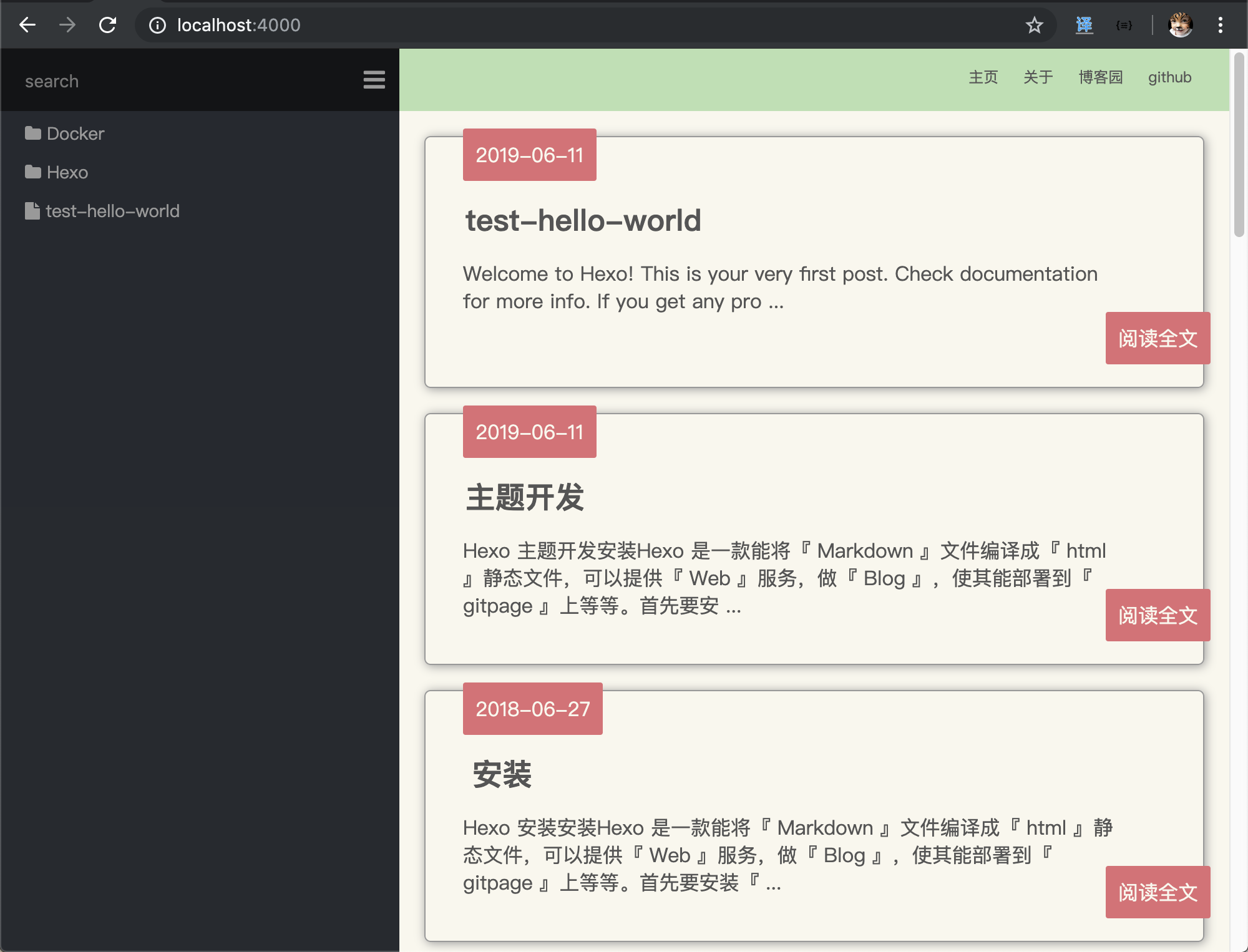Click the JSON braces extension icon
This screenshot has width=1248, height=952.
(x=1124, y=25)
